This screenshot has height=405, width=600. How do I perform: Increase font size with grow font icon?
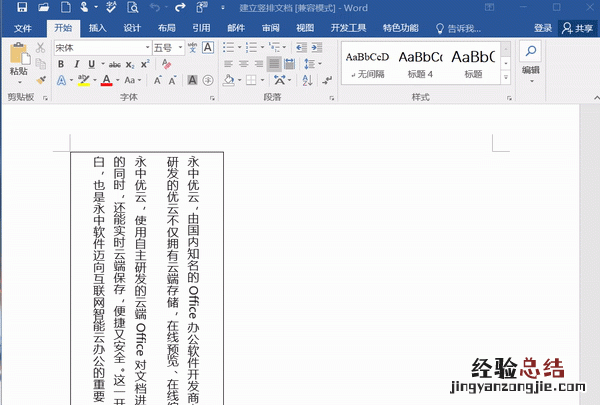click(x=158, y=80)
